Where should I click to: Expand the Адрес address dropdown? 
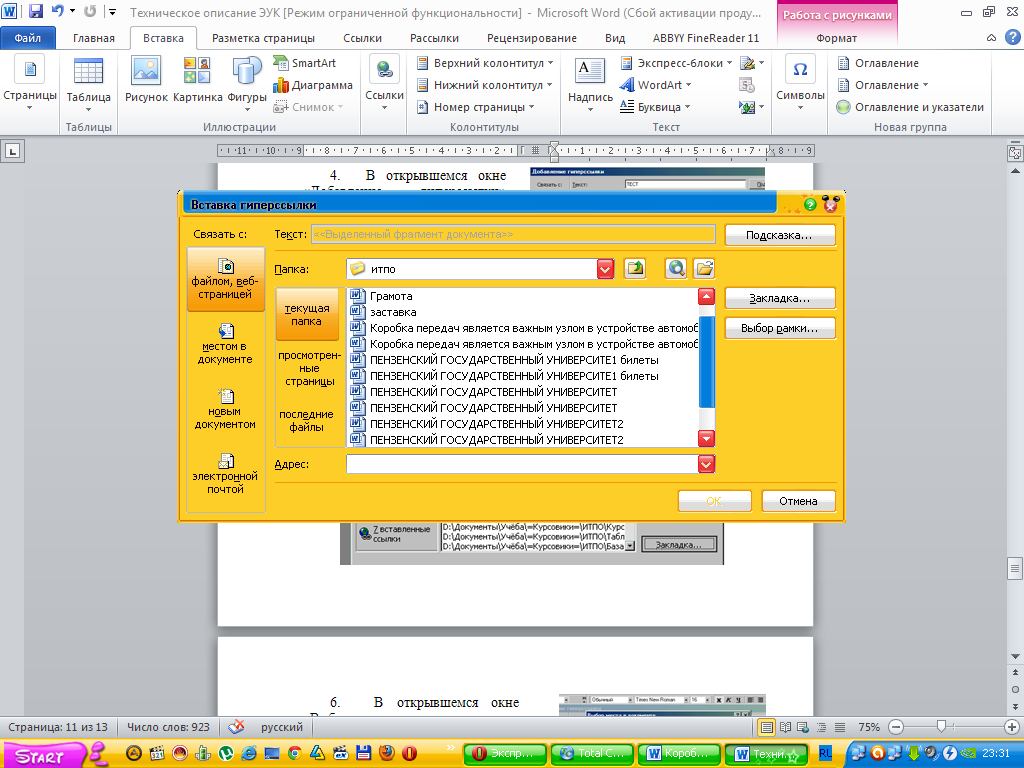coord(707,464)
